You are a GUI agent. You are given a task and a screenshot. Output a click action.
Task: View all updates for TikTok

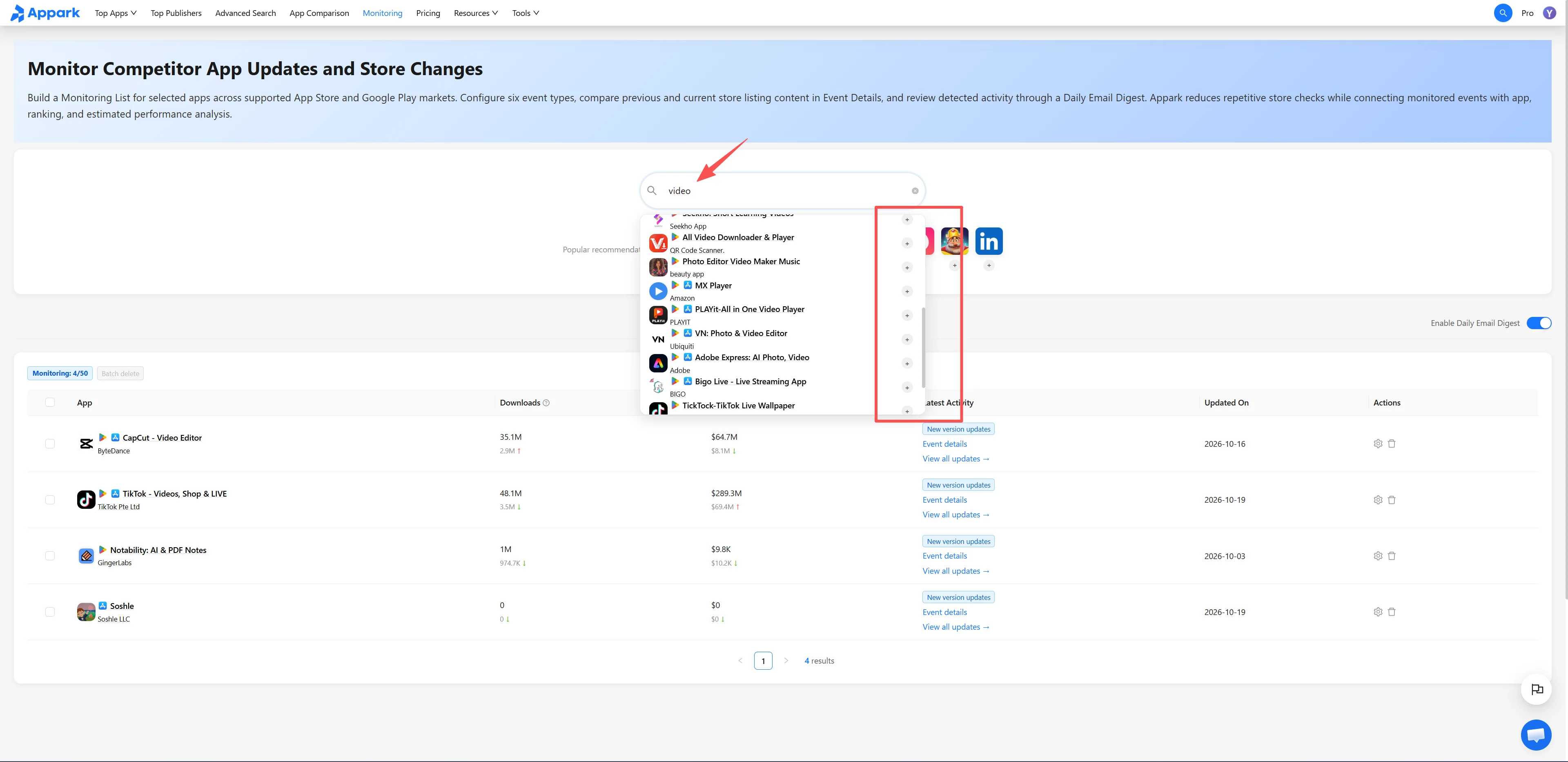pos(955,515)
